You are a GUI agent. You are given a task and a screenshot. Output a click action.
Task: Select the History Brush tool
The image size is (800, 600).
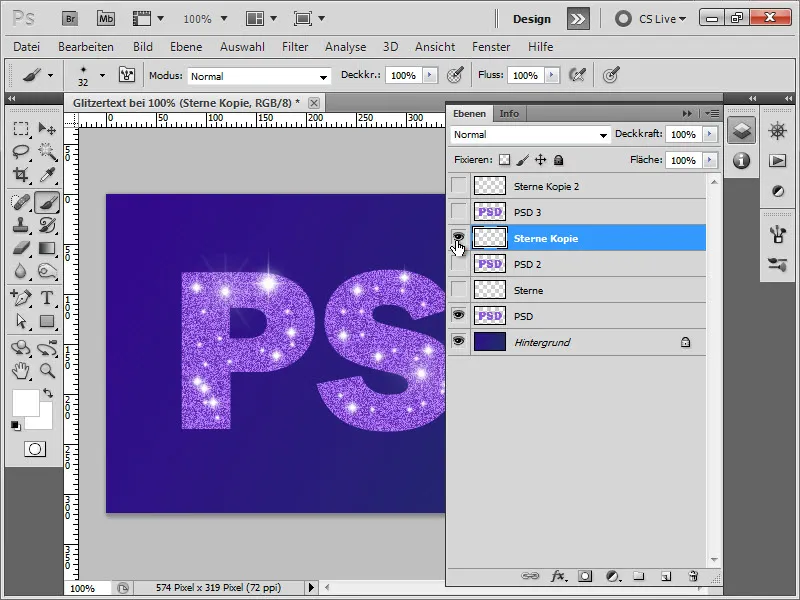click(47, 225)
